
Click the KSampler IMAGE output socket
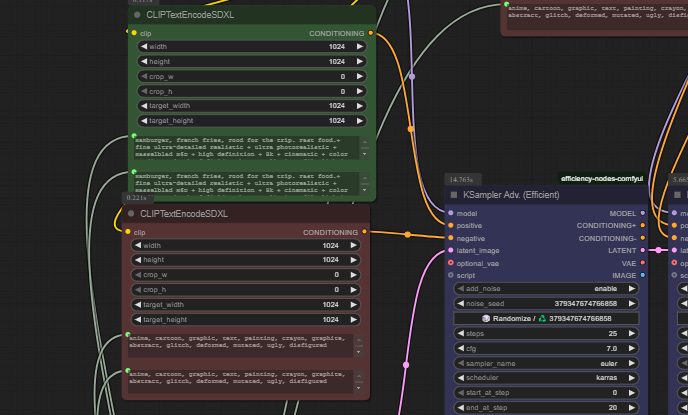[x=643, y=275]
